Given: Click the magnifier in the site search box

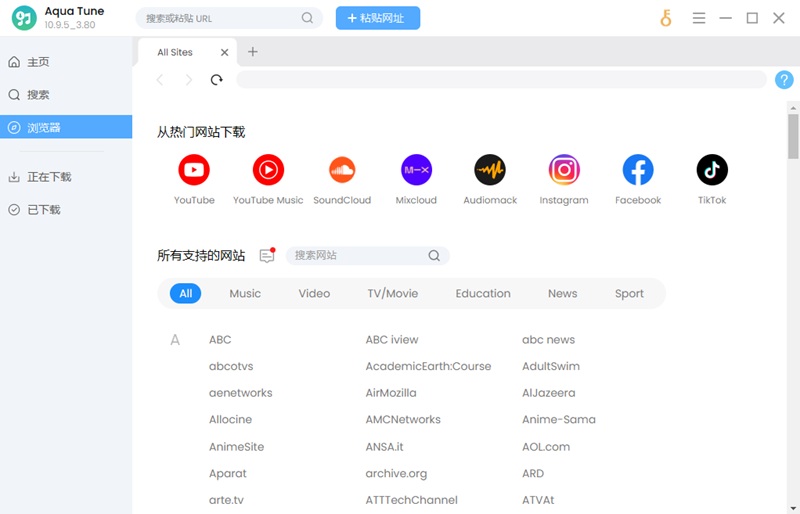Looking at the screenshot, I should [434, 255].
